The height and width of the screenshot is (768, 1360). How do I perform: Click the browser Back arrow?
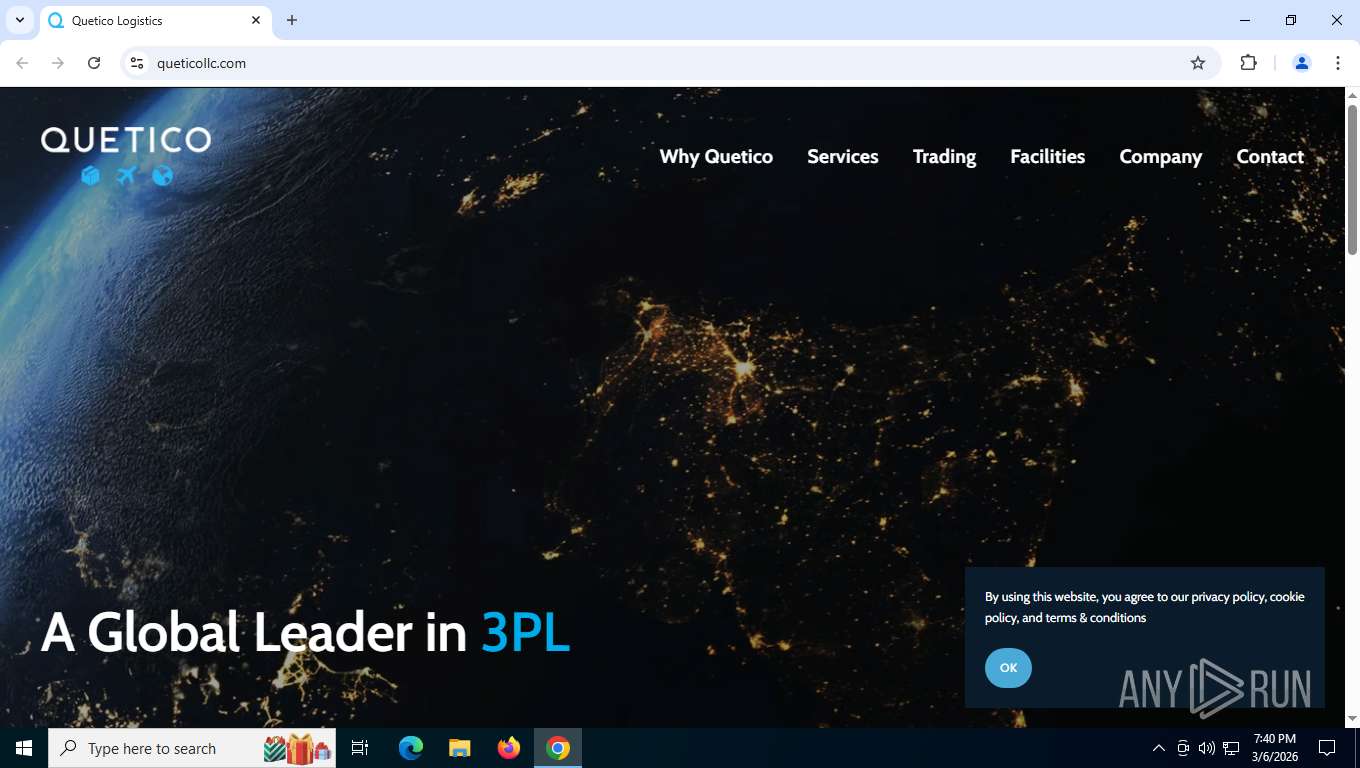point(22,63)
